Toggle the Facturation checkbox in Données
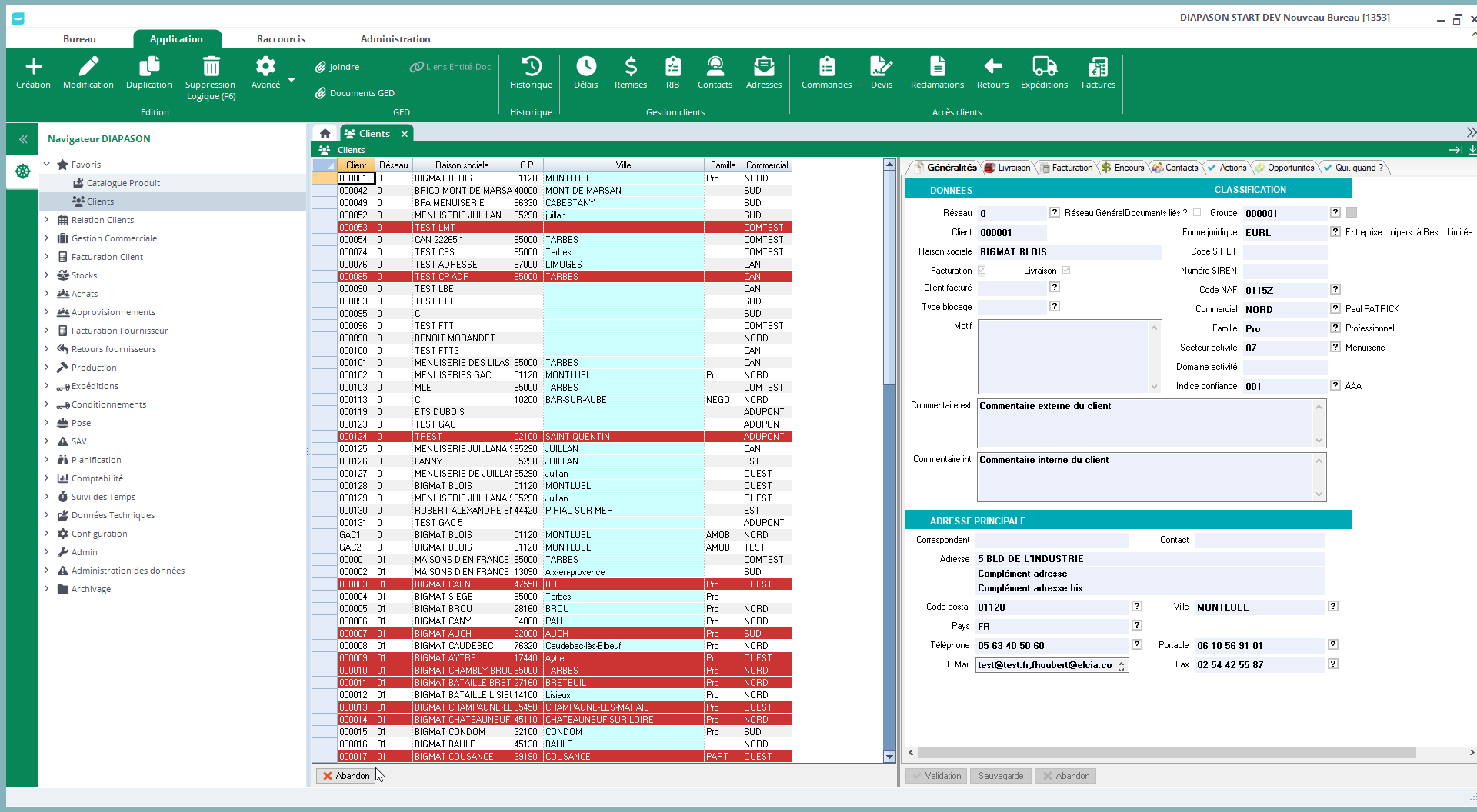The width and height of the screenshot is (1477, 812). point(982,271)
